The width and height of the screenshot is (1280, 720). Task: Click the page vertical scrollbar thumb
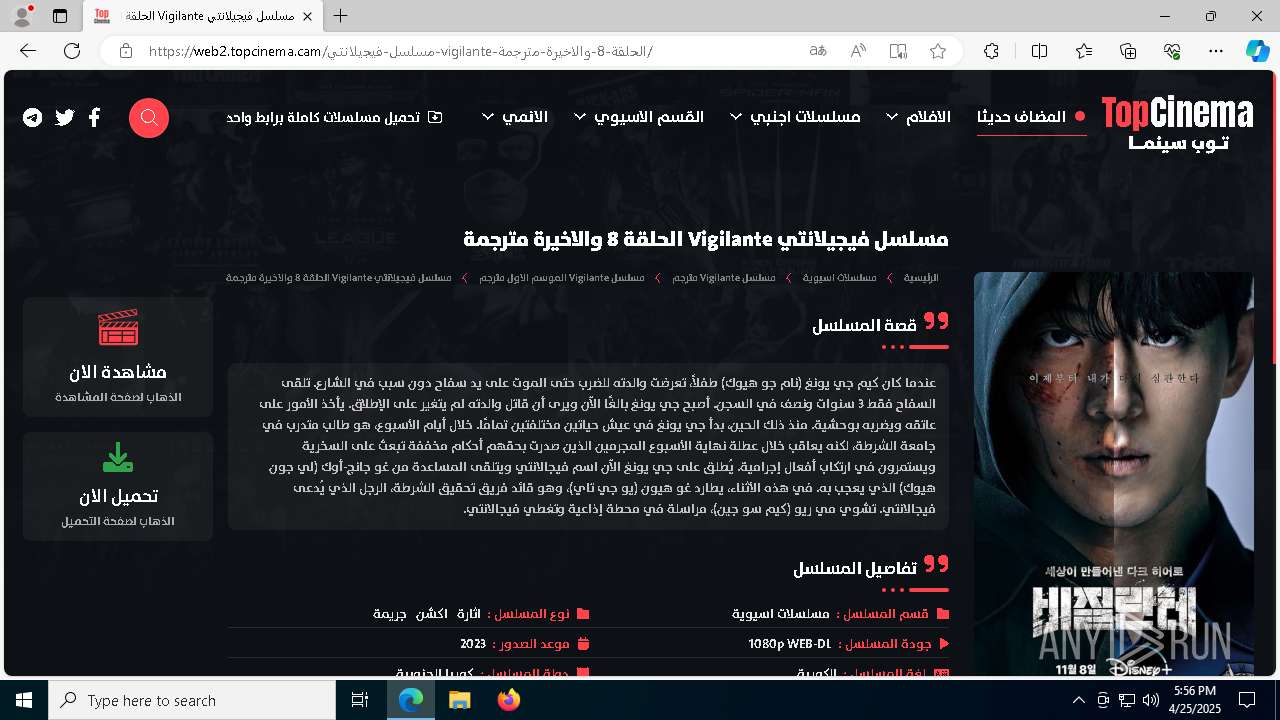(1274, 216)
